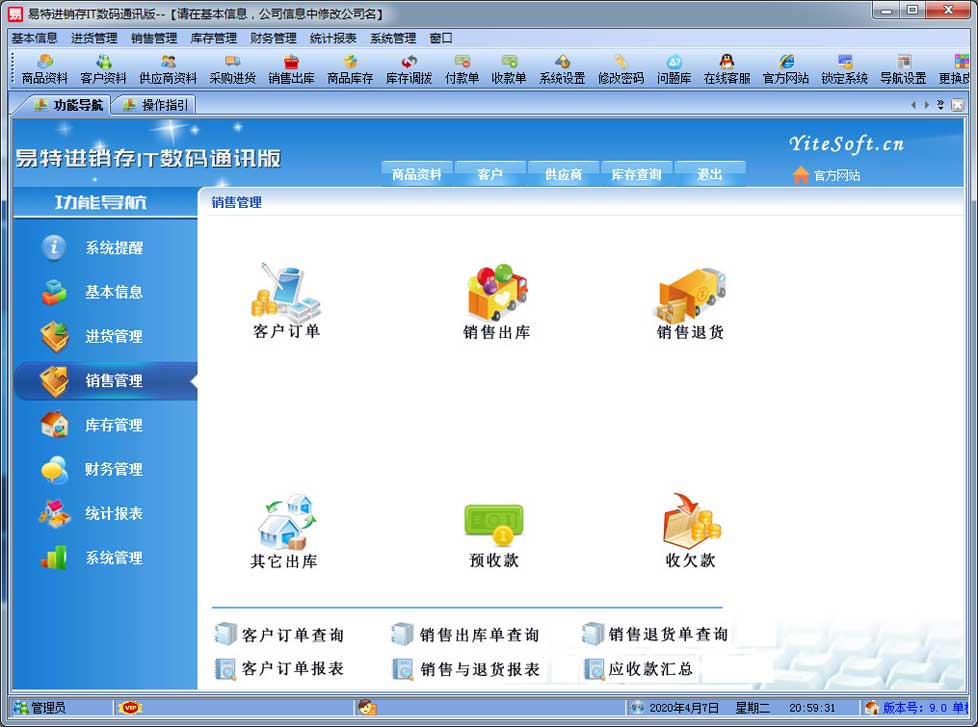
Task: Click the 库存查询 button in the banner
Action: [x=636, y=174]
